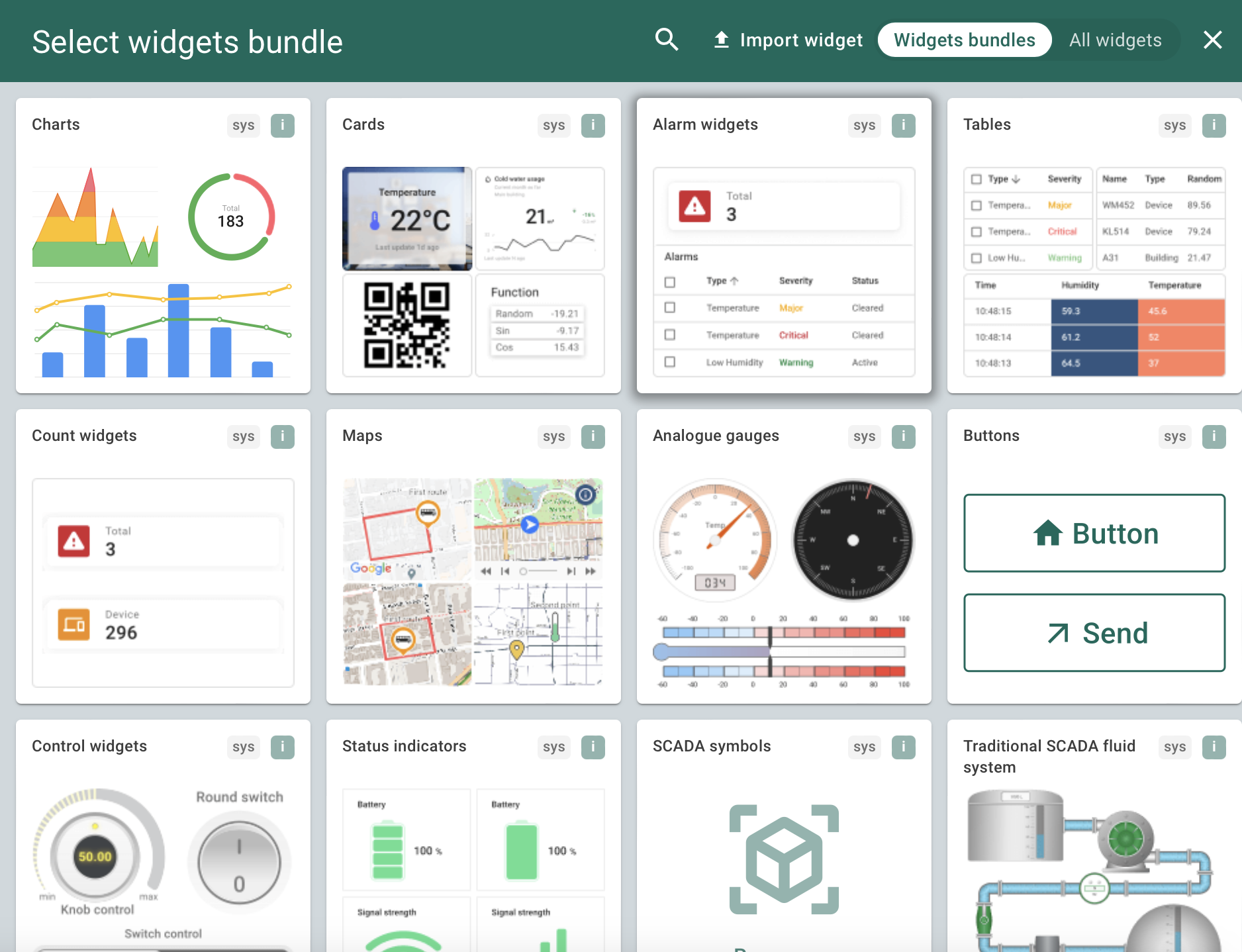The height and width of the screenshot is (952, 1242).
Task: Show info for Cards bundle
Action: (593, 125)
